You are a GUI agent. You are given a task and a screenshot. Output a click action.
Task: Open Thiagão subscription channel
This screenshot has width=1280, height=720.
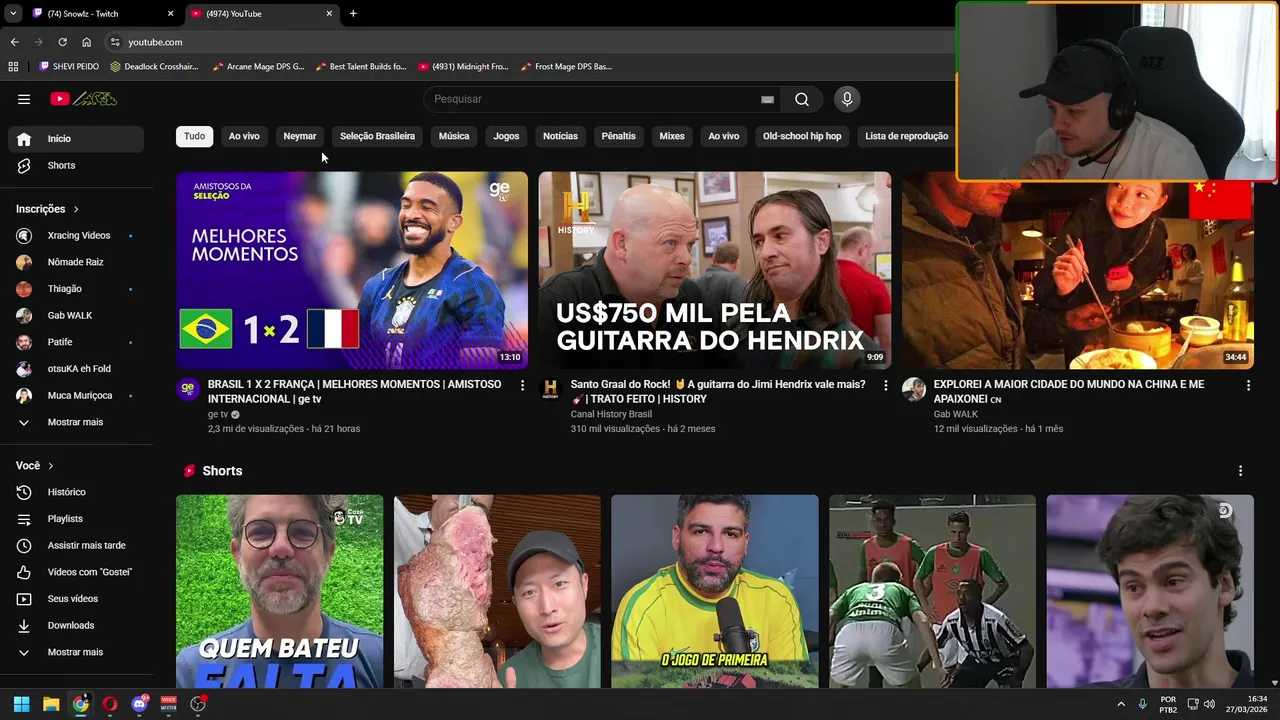(76, 289)
